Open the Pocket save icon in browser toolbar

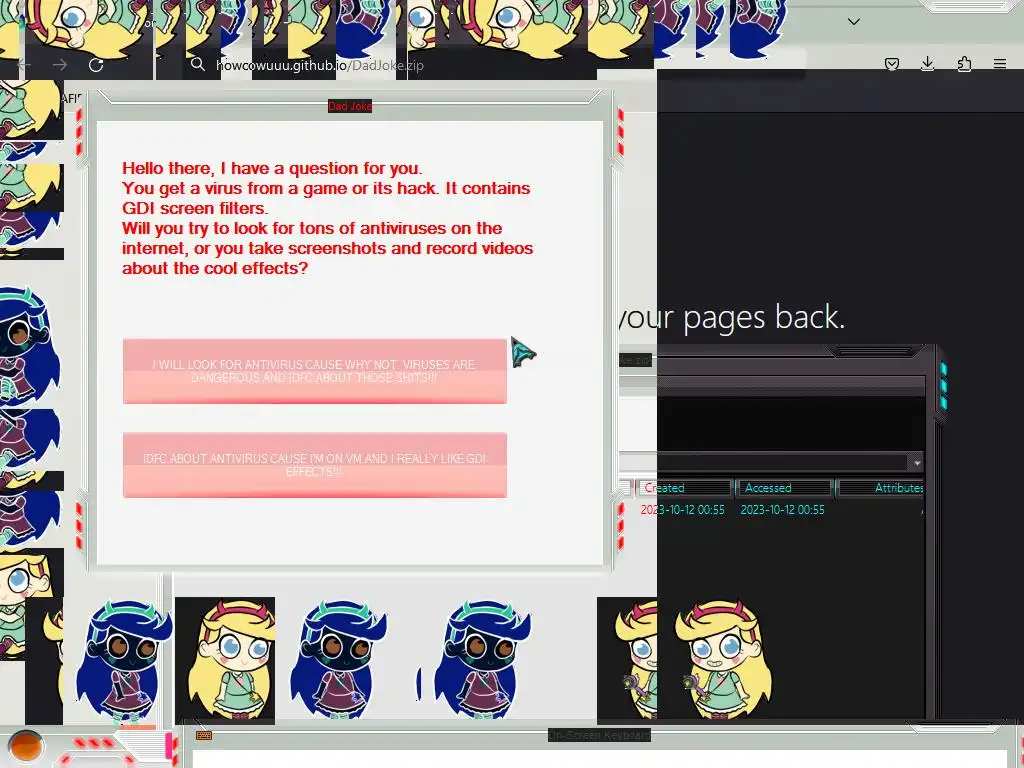point(891,63)
